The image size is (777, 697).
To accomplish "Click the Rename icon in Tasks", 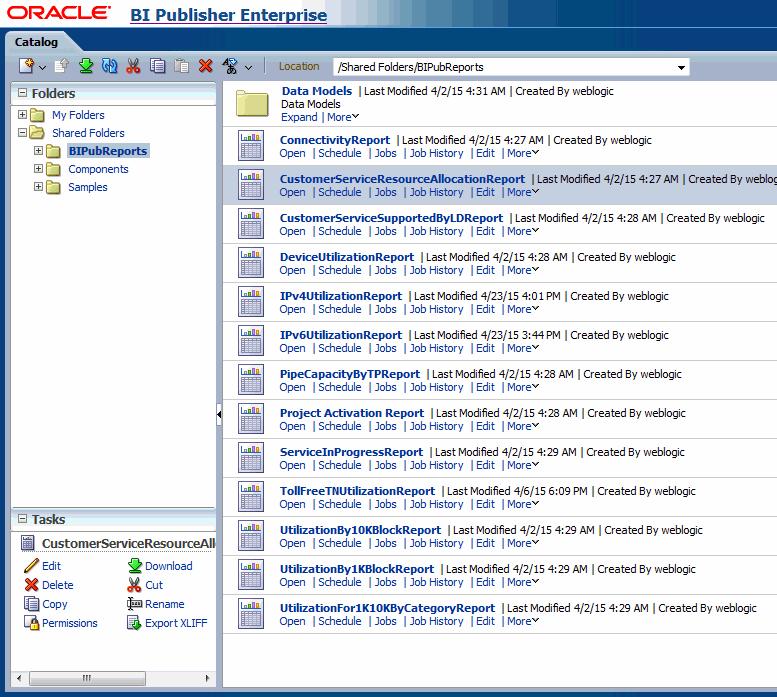I will [134, 603].
